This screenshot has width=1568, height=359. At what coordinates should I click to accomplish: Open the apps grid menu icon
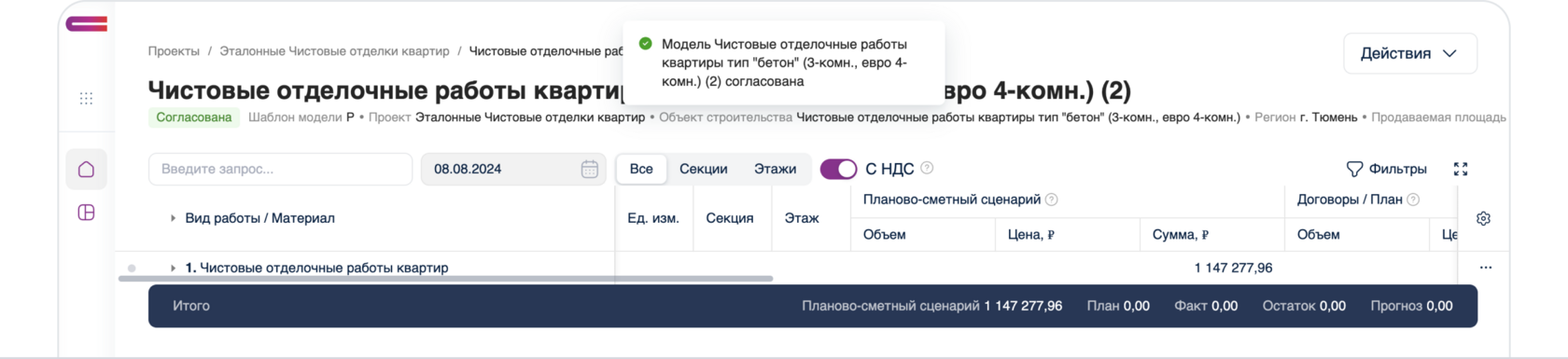point(86,98)
